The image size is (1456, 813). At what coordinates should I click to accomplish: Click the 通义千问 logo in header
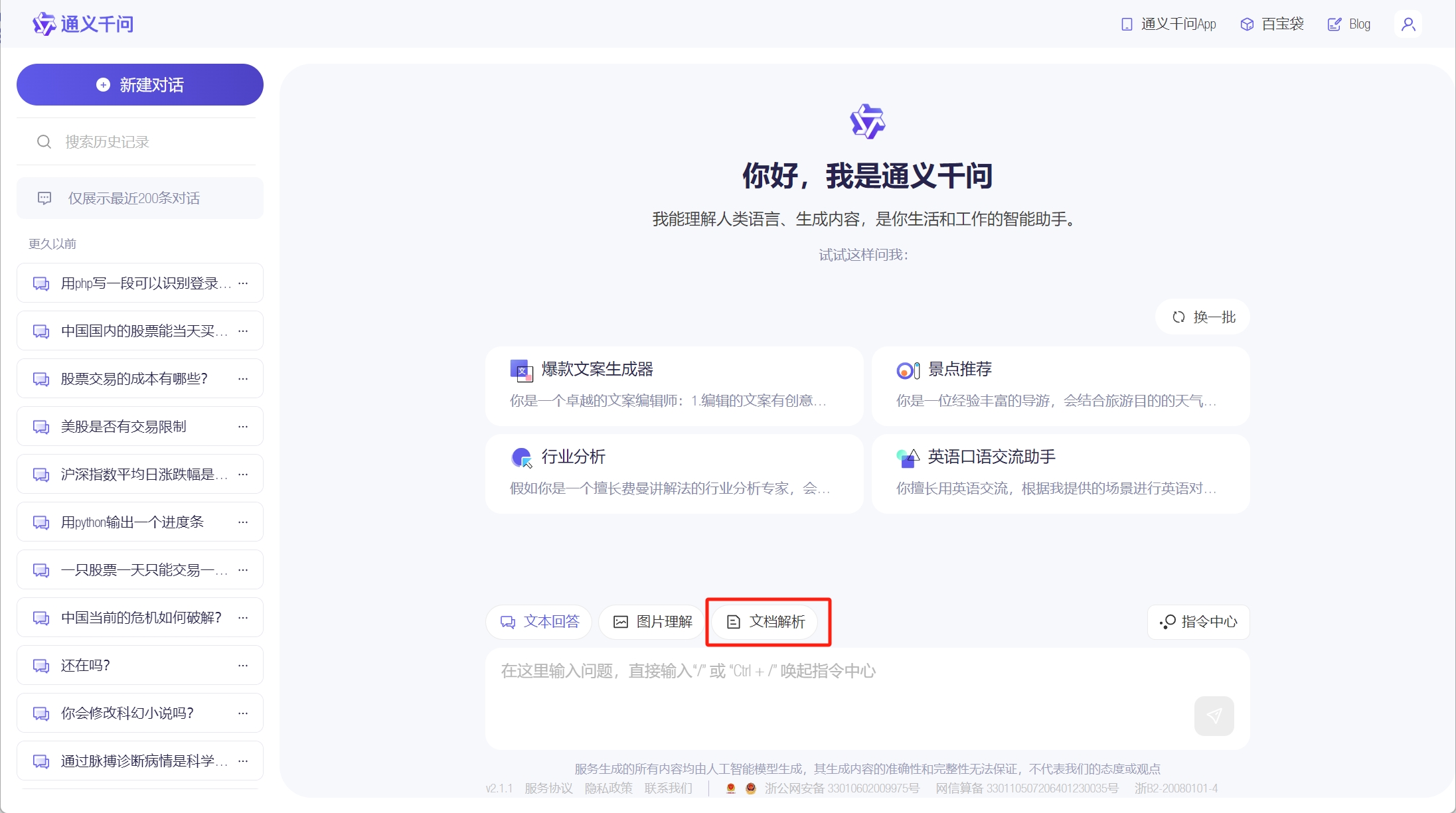83,25
